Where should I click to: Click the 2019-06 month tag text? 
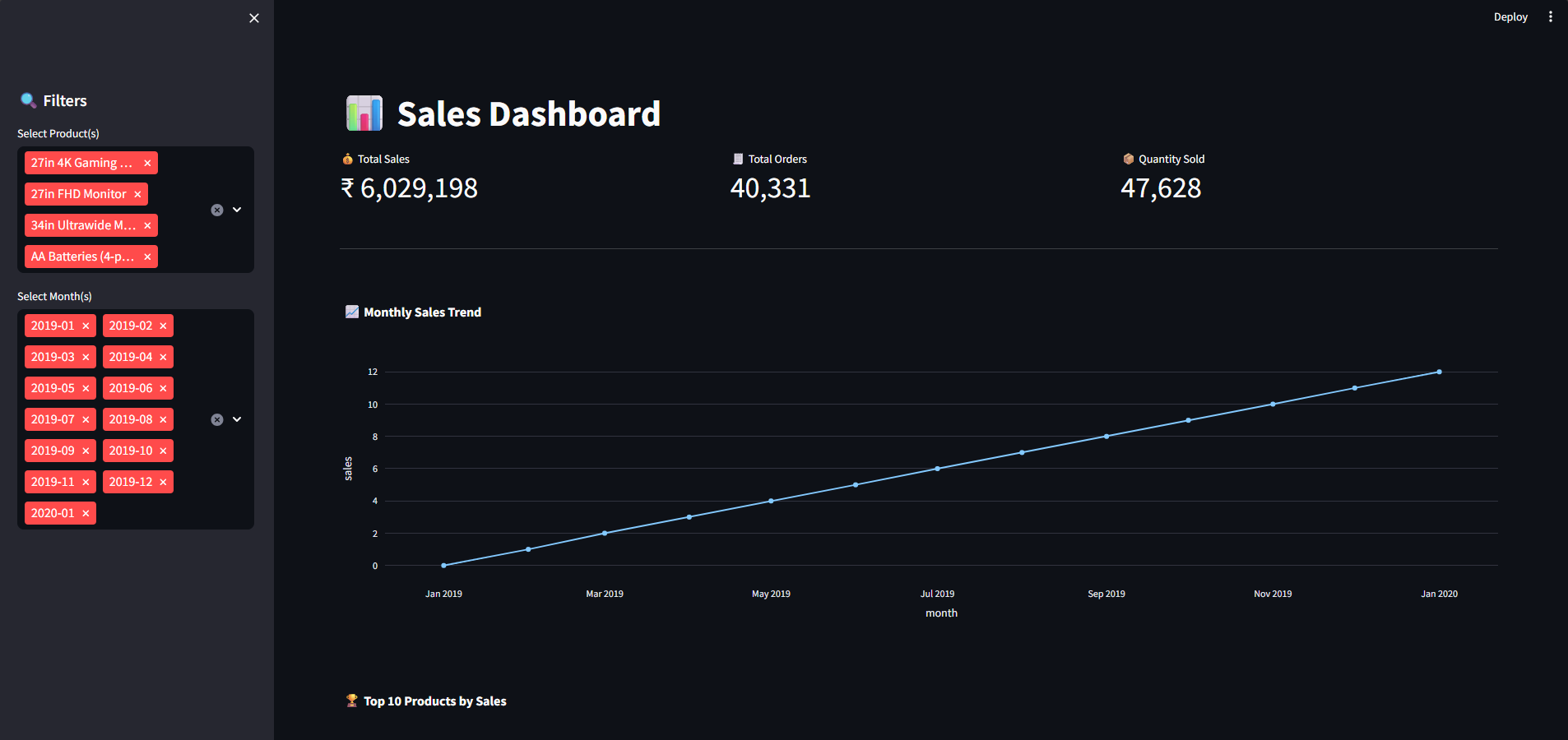click(131, 388)
